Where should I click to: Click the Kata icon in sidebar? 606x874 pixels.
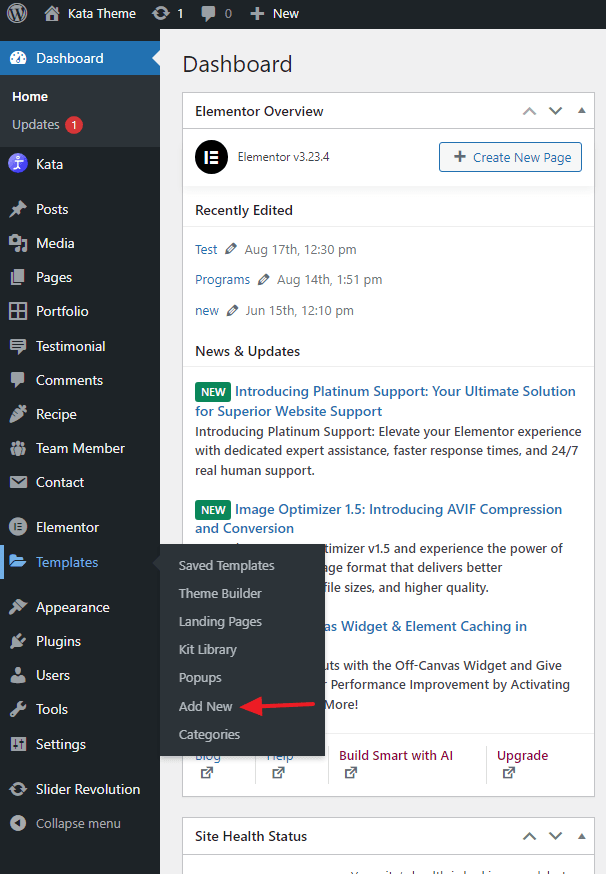(x=18, y=164)
